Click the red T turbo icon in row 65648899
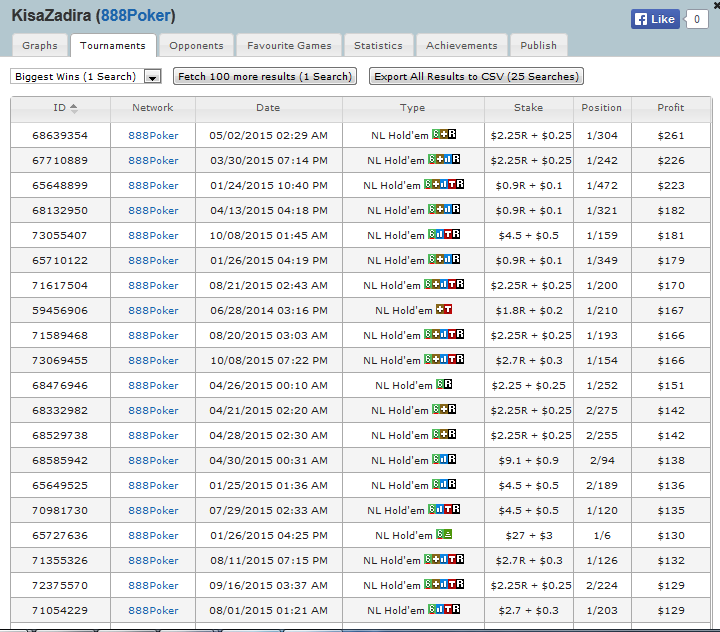 click(452, 184)
